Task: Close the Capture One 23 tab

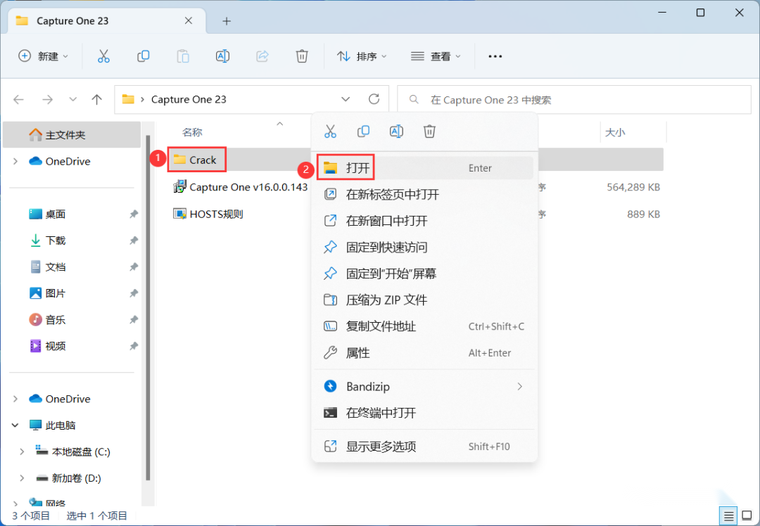Action: [x=189, y=21]
